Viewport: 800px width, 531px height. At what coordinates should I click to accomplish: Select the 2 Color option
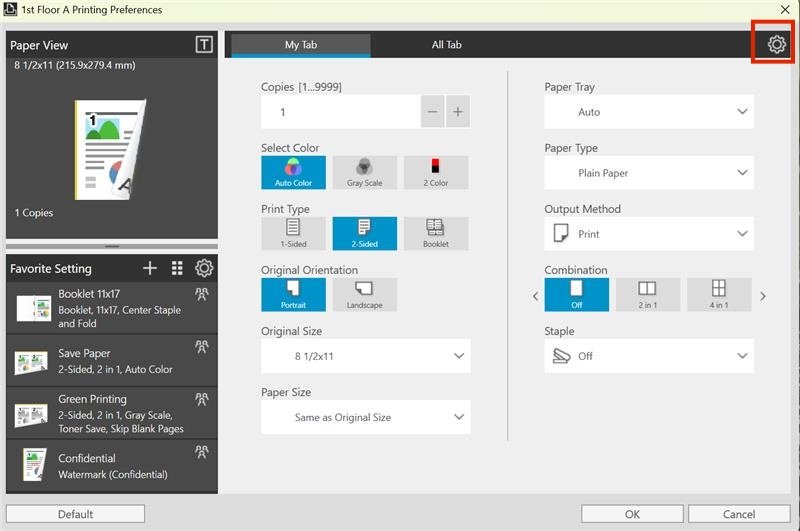coord(436,172)
